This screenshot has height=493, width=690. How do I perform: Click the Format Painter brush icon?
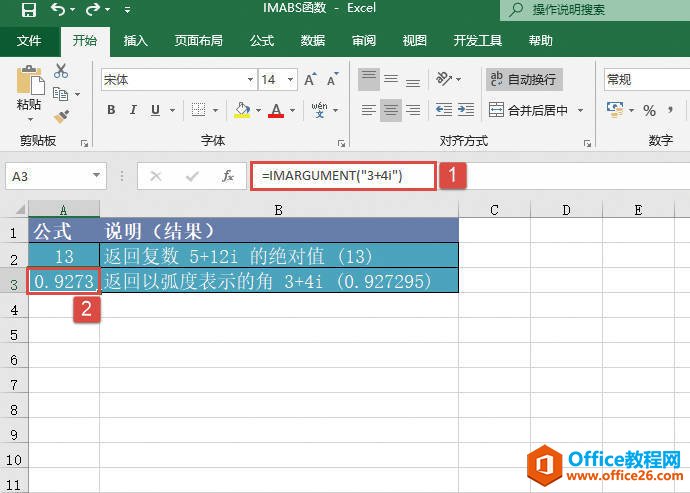pos(61,116)
